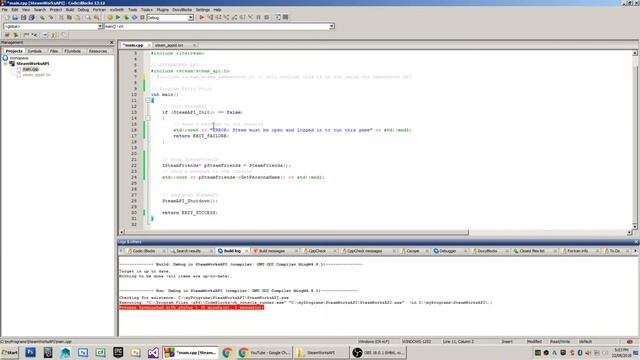Click the Windows Start button
The height and width of the screenshot is (360, 640).
(x=10, y=353)
